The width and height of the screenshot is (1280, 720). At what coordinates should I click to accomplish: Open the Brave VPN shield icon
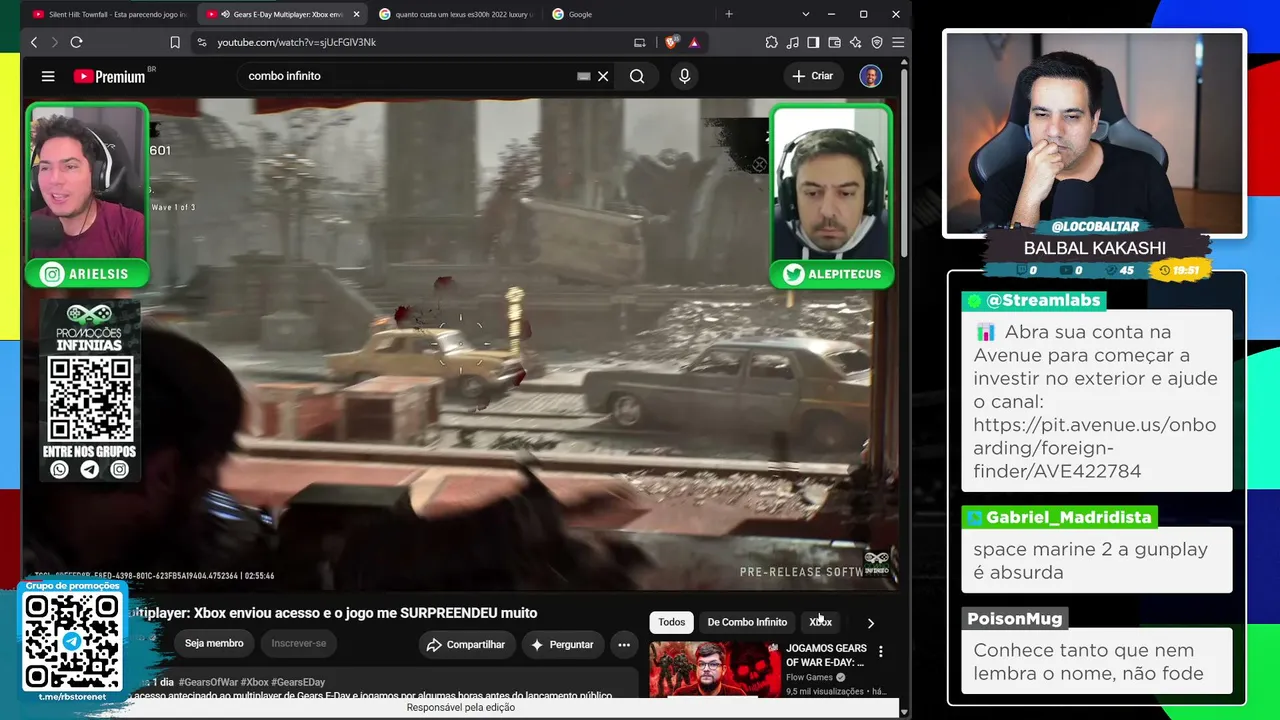point(877,42)
